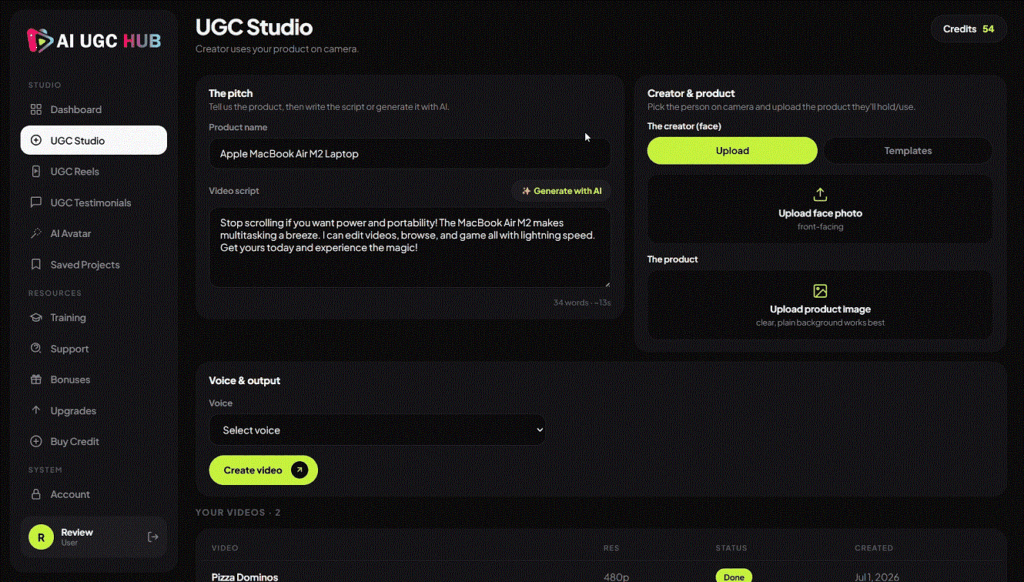Click the UGC Studio plus-circle icon
This screenshot has height=582, width=1024.
click(36, 140)
